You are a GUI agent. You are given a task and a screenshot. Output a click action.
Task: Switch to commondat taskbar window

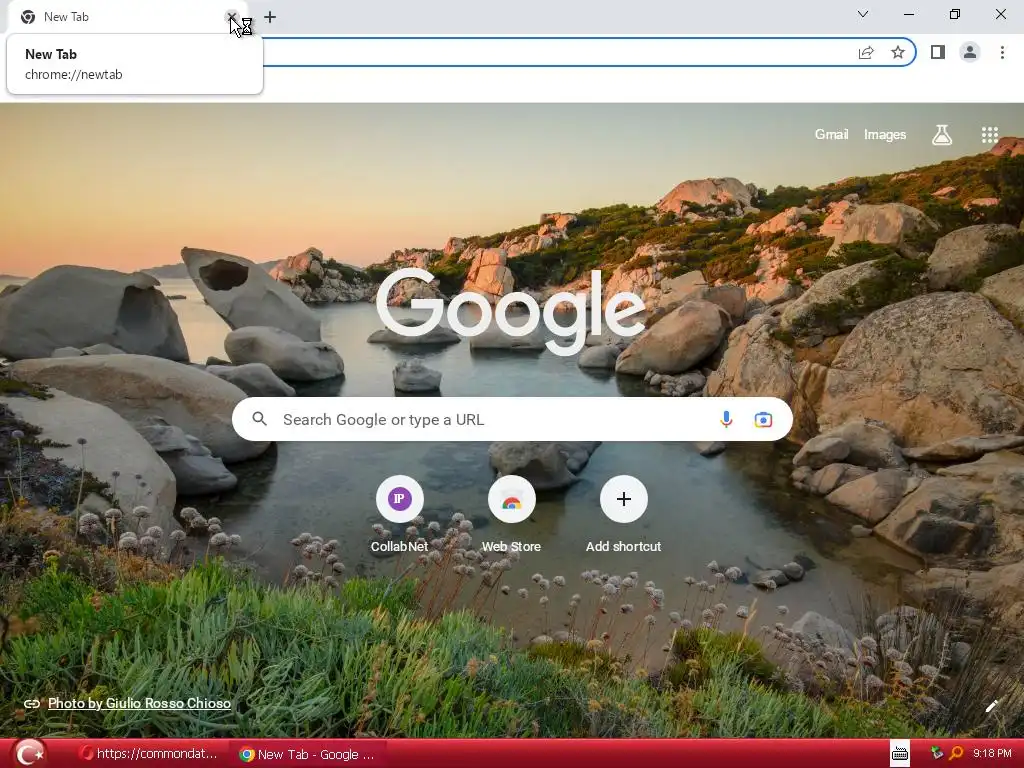click(148, 754)
